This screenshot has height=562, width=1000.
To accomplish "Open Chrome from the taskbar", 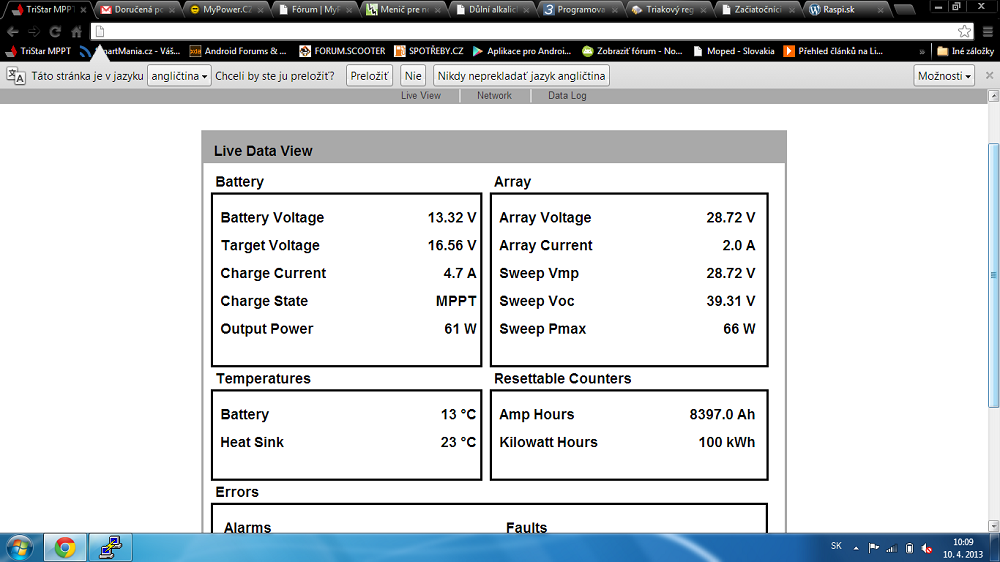I will pyautogui.click(x=64, y=548).
